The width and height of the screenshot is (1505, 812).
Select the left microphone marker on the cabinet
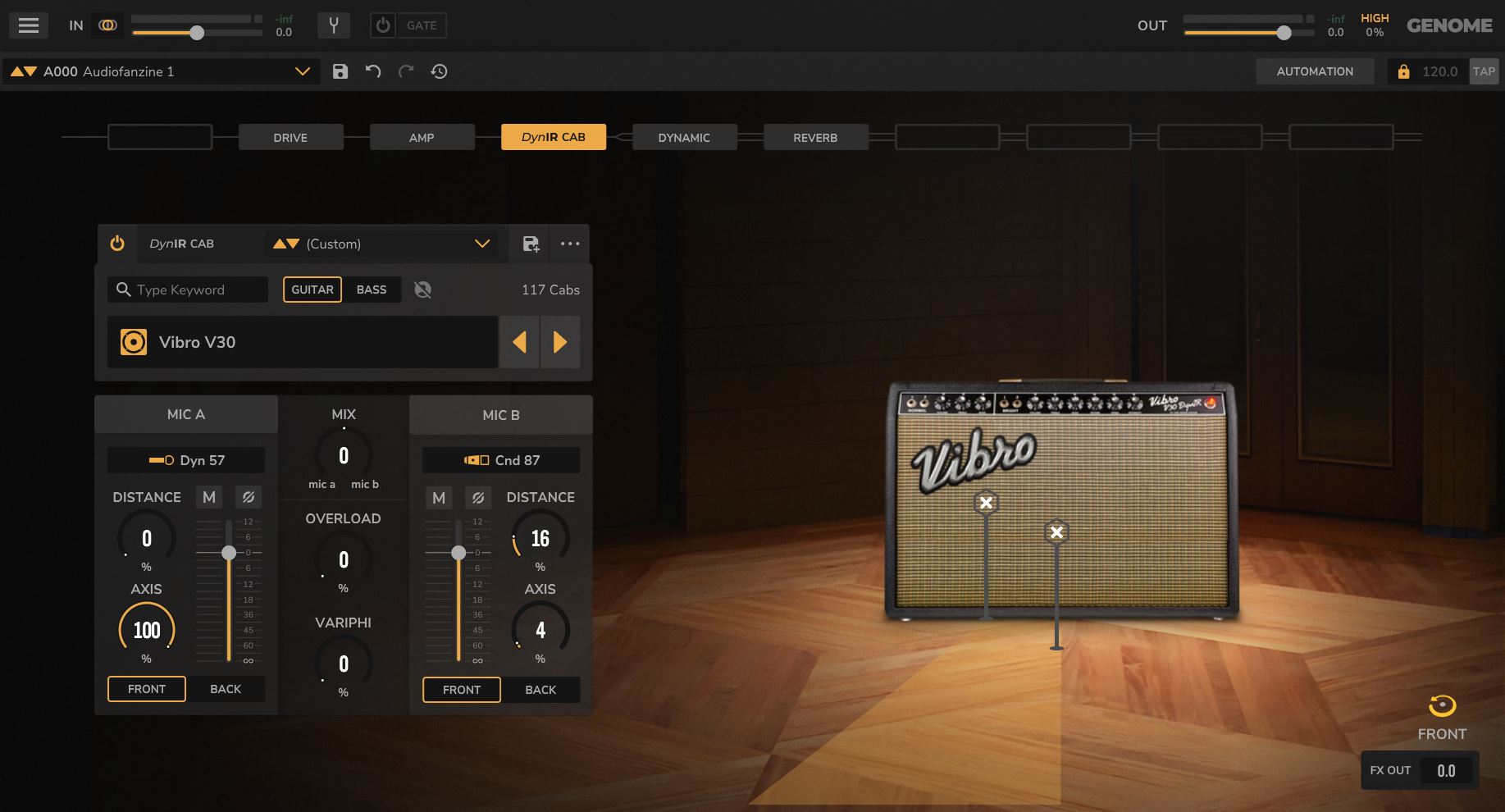tap(986, 503)
